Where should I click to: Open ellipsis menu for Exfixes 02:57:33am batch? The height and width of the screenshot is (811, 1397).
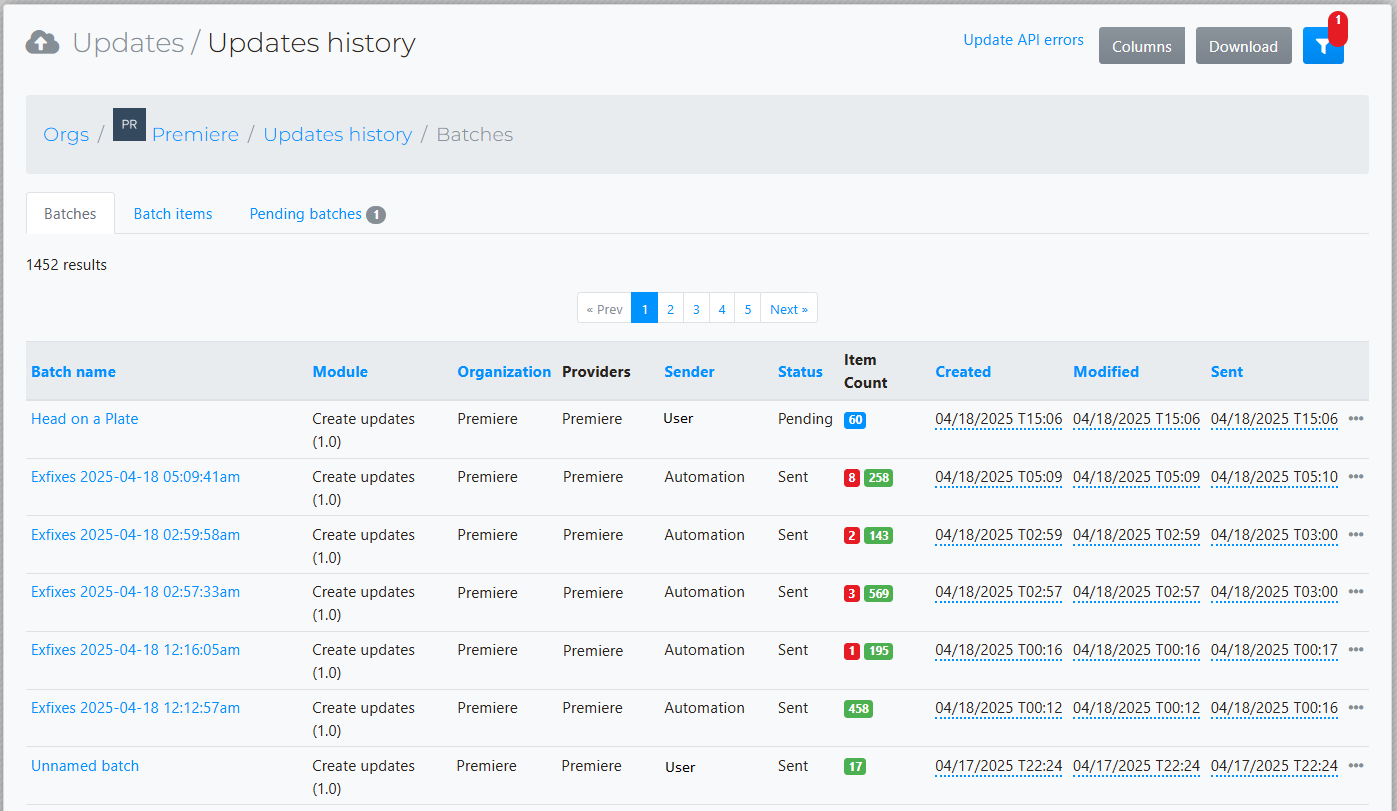coord(1356,592)
